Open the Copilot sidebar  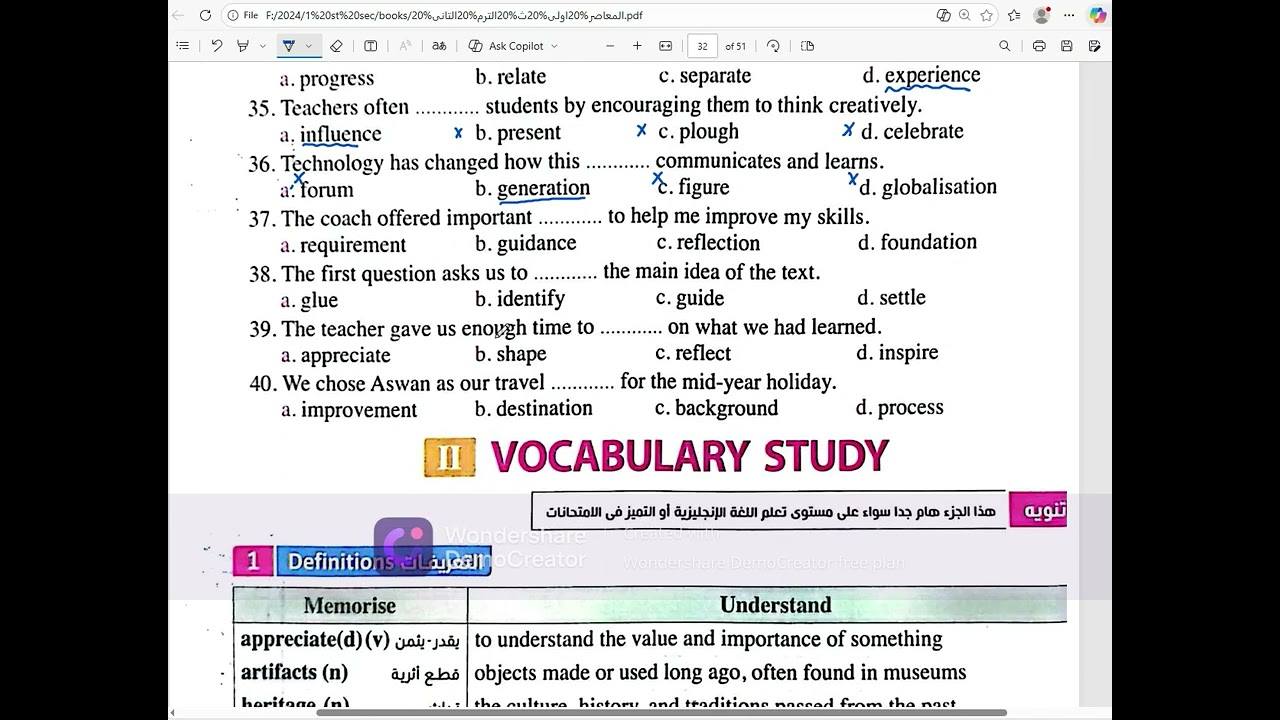[1098, 15]
